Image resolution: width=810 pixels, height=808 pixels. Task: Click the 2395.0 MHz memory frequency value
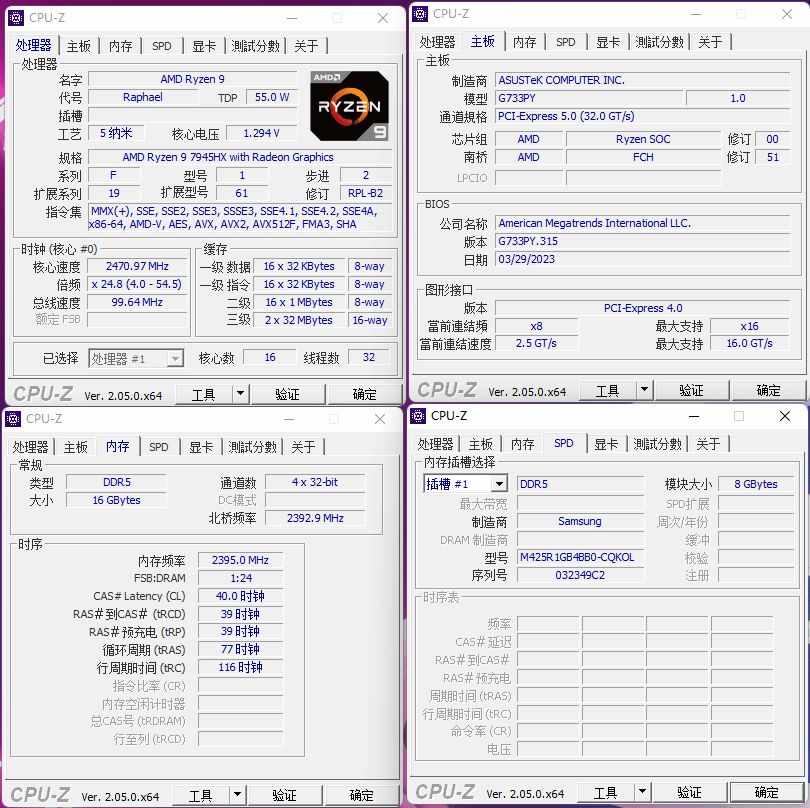pos(240,560)
